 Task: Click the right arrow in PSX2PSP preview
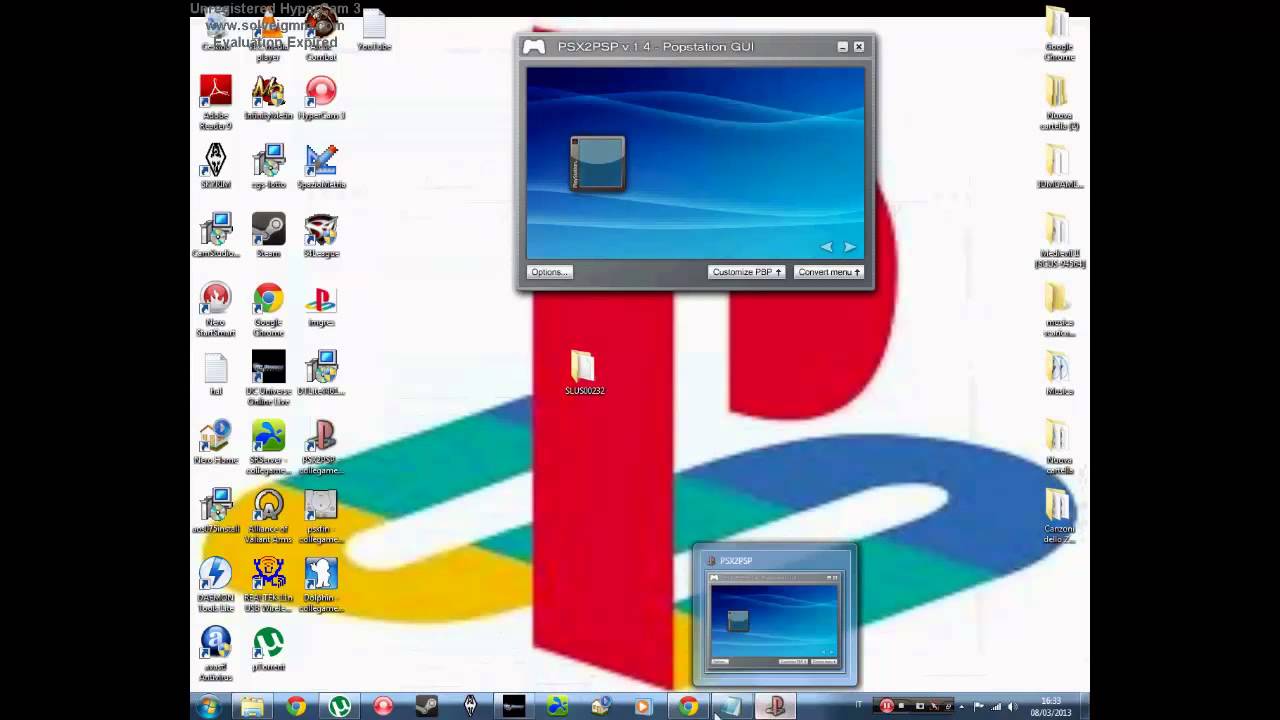point(850,247)
